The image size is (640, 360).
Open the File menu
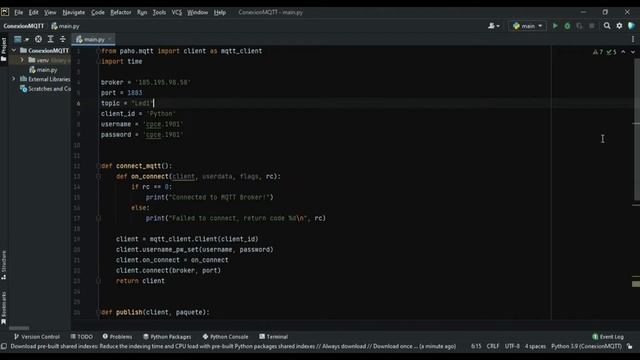point(18,12)
